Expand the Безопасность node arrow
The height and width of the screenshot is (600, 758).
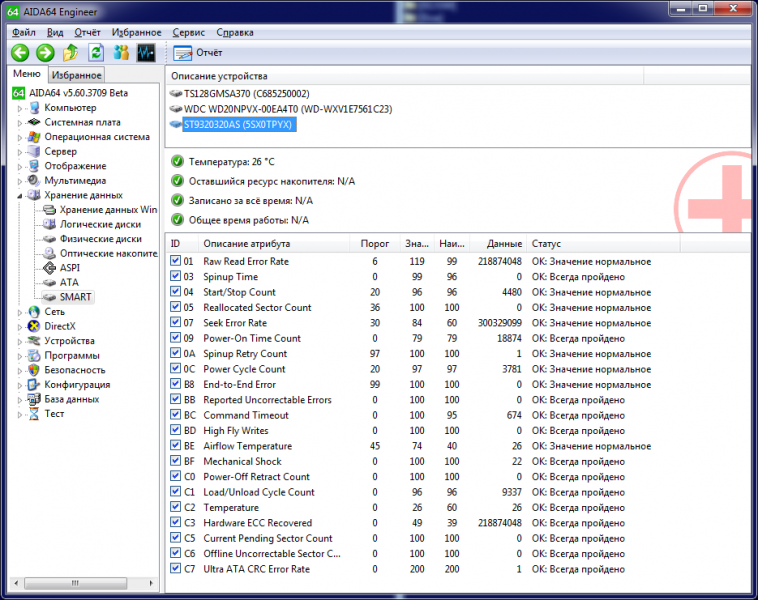(20, 371)
